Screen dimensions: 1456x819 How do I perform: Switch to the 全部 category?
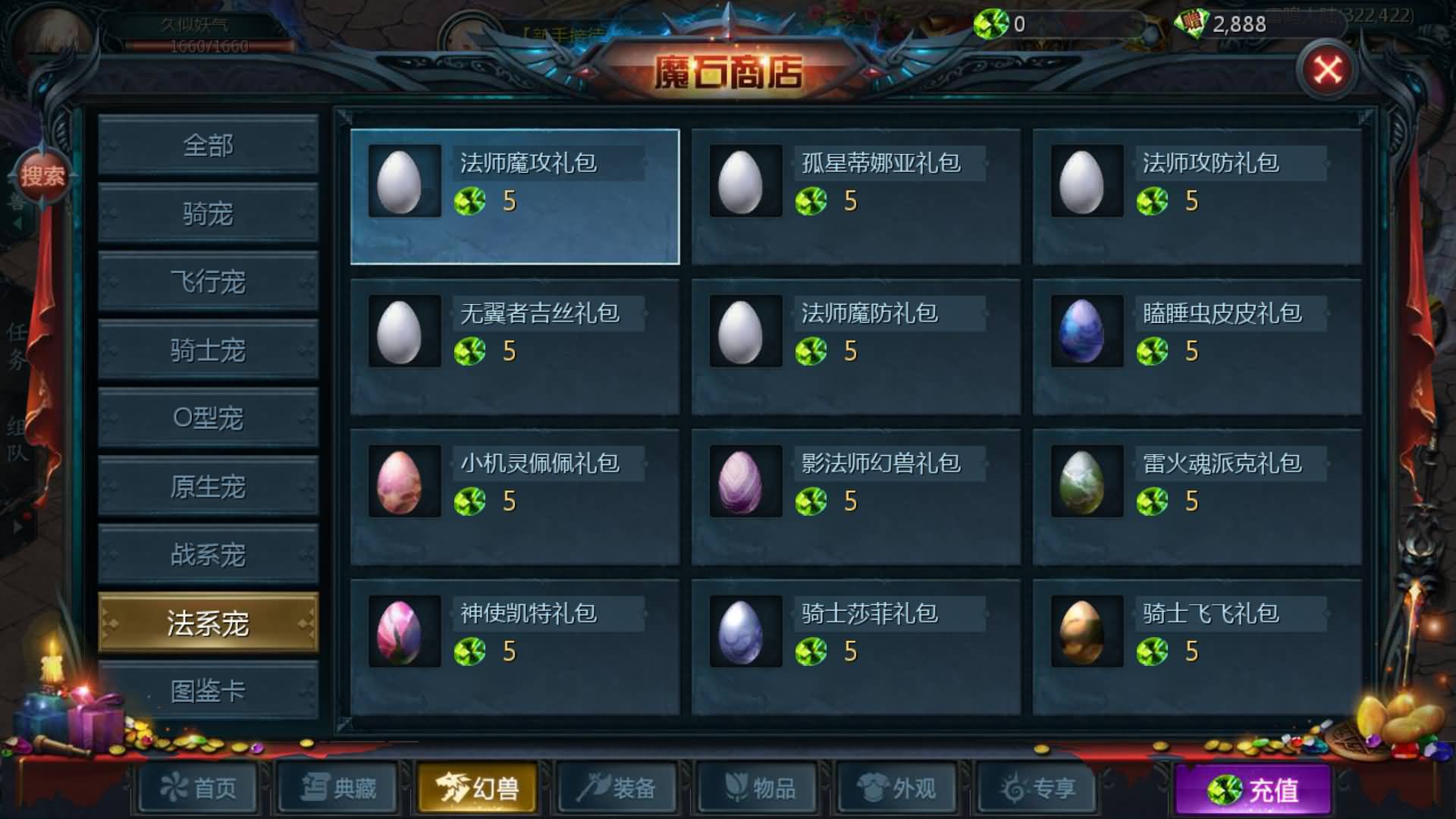tap(208, 145)
